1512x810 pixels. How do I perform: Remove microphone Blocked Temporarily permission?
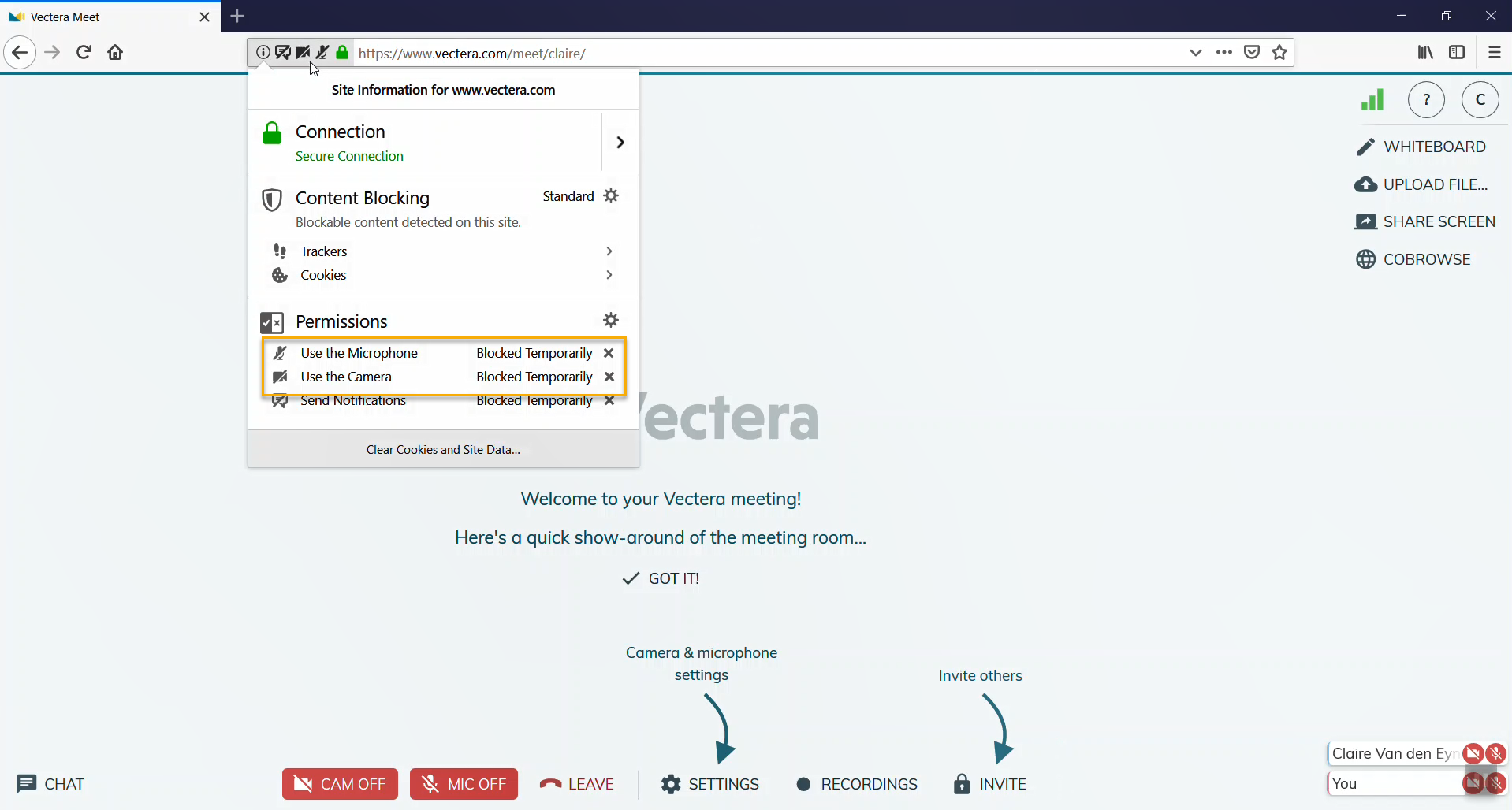click(x=609, y=353)
